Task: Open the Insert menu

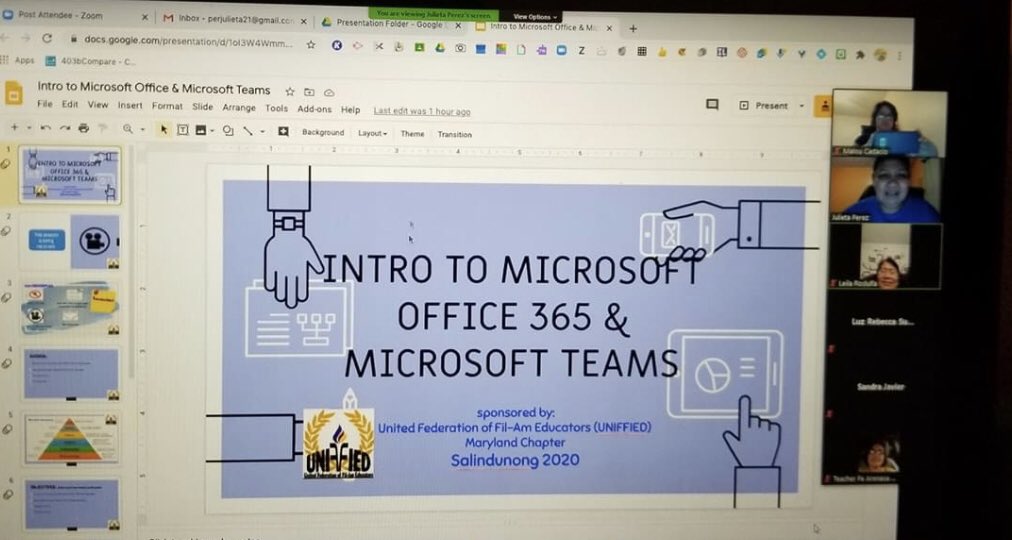Action: [x=130, y=105]
